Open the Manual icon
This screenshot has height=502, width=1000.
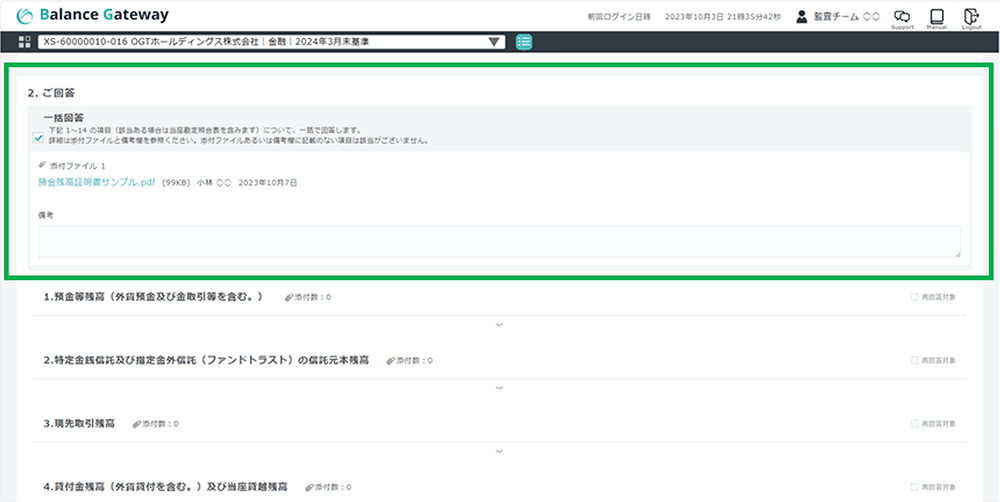(937, 17)
